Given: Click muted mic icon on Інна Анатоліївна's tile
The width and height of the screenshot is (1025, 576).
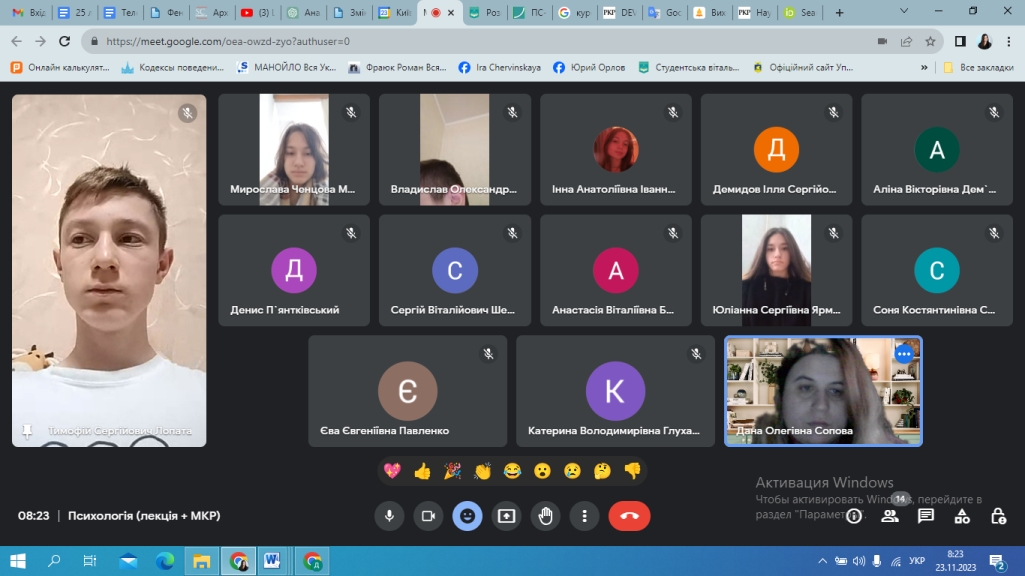Looking at the screenshot, I should (673, 112).
